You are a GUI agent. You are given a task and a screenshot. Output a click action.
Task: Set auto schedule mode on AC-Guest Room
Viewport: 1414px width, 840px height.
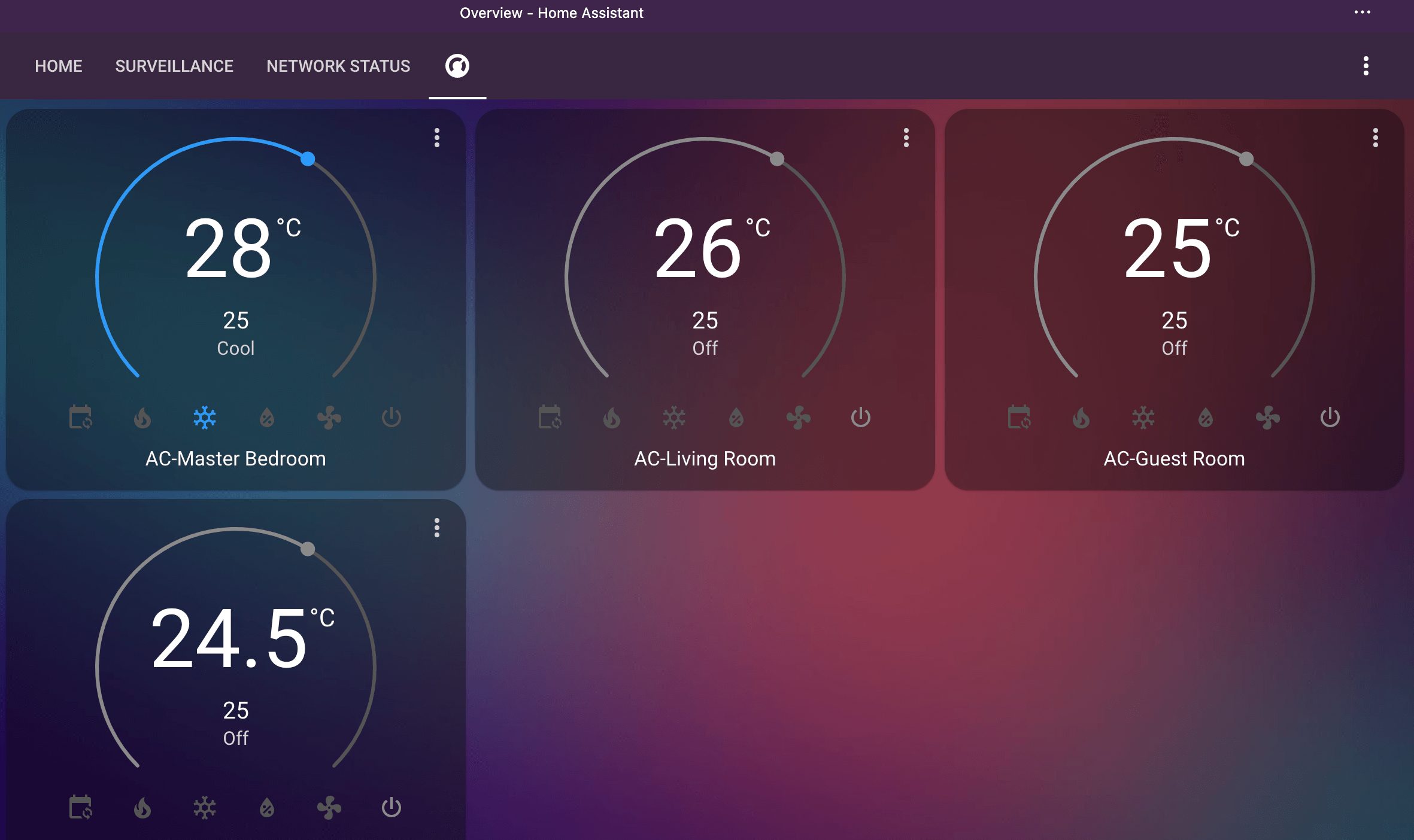(1019, 418)
